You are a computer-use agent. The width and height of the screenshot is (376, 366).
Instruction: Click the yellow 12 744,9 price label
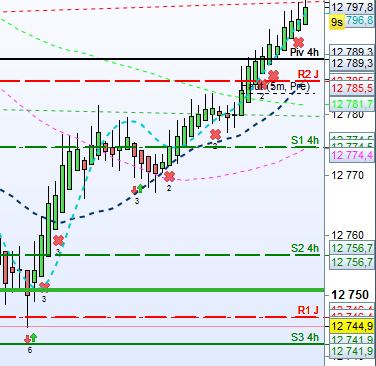click(352, 326)
